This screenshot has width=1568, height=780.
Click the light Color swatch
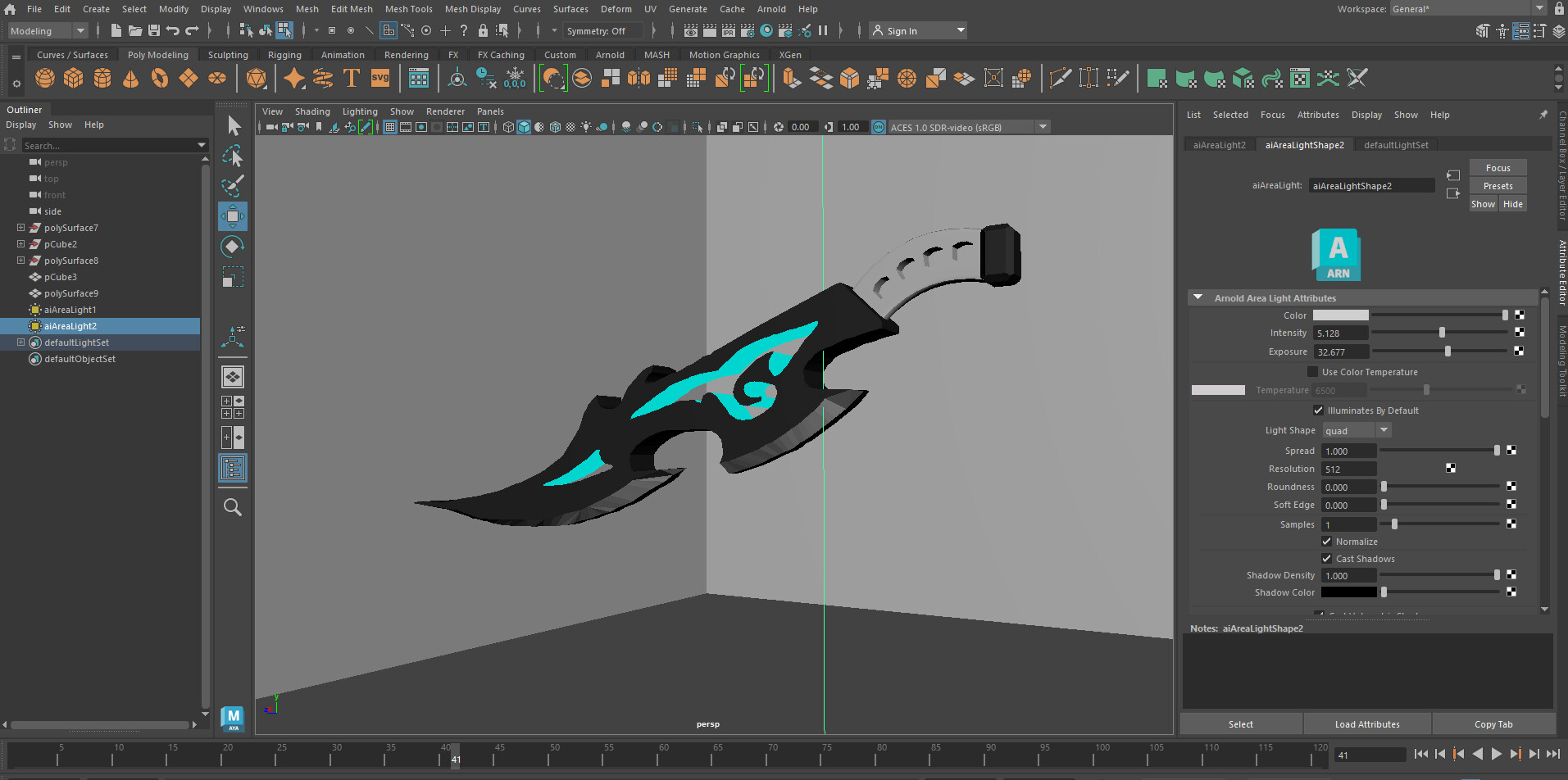click(1340, 315)
